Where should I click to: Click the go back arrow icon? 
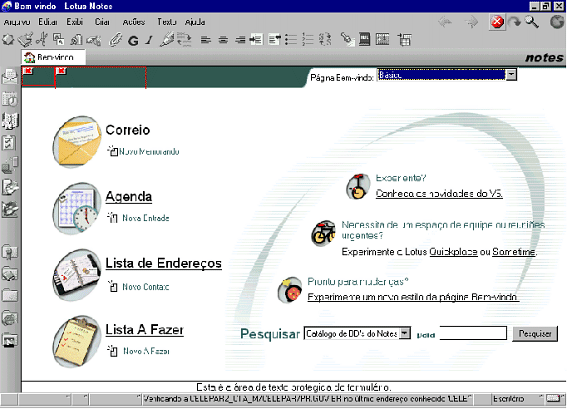(x=445, y=22)
